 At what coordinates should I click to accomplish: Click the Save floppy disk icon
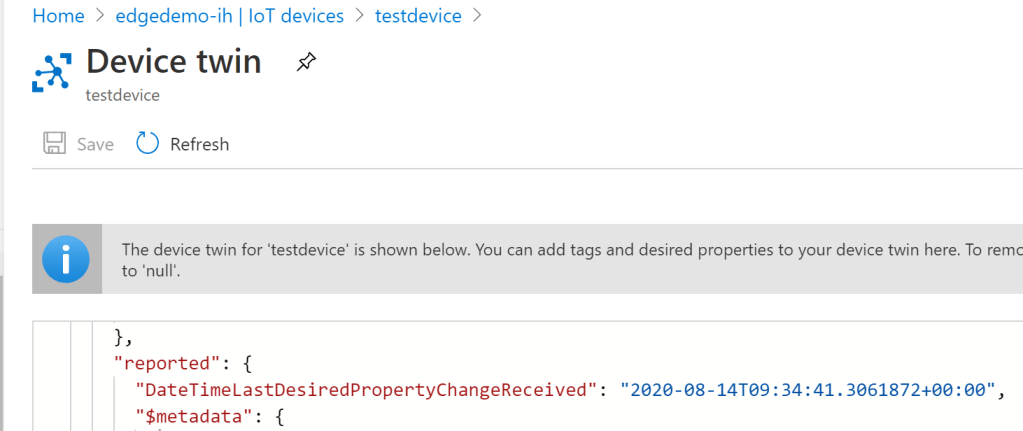click(x=55, y=144)
